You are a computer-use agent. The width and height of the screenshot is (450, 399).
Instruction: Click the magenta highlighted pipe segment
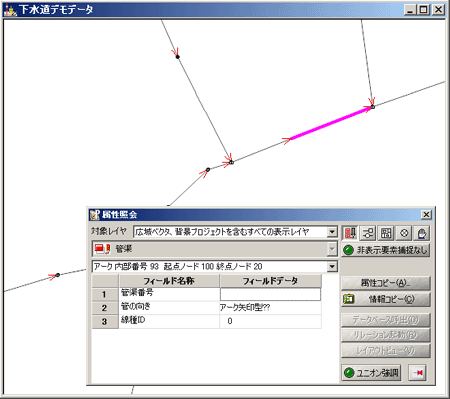330,123
